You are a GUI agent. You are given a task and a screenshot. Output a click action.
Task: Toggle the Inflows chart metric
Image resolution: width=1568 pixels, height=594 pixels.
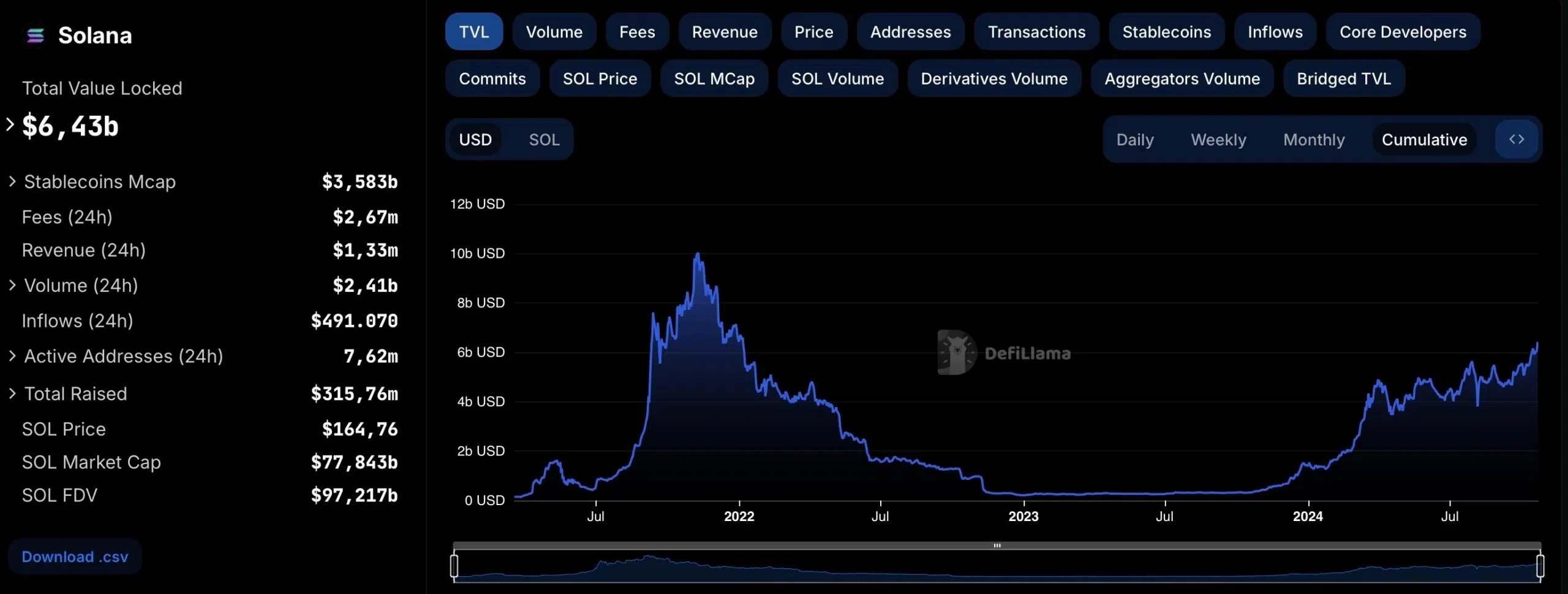tap(1275, 32)
